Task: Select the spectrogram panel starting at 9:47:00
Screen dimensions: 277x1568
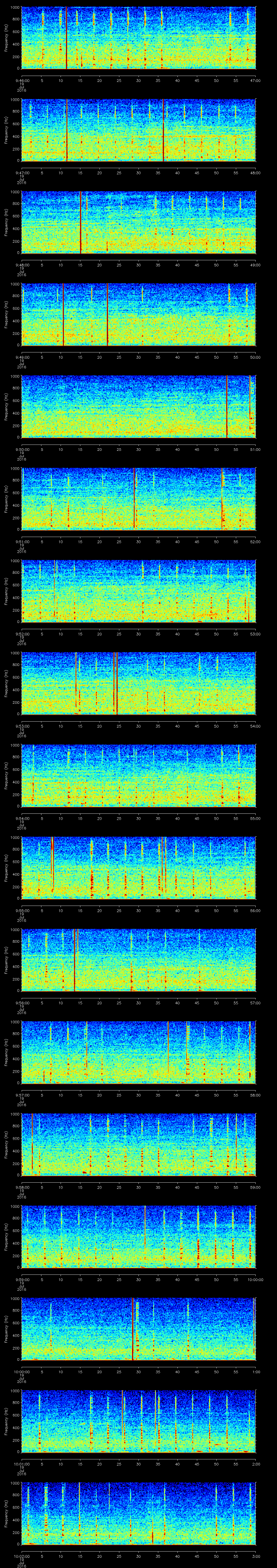Action: (x=138, y=130)
